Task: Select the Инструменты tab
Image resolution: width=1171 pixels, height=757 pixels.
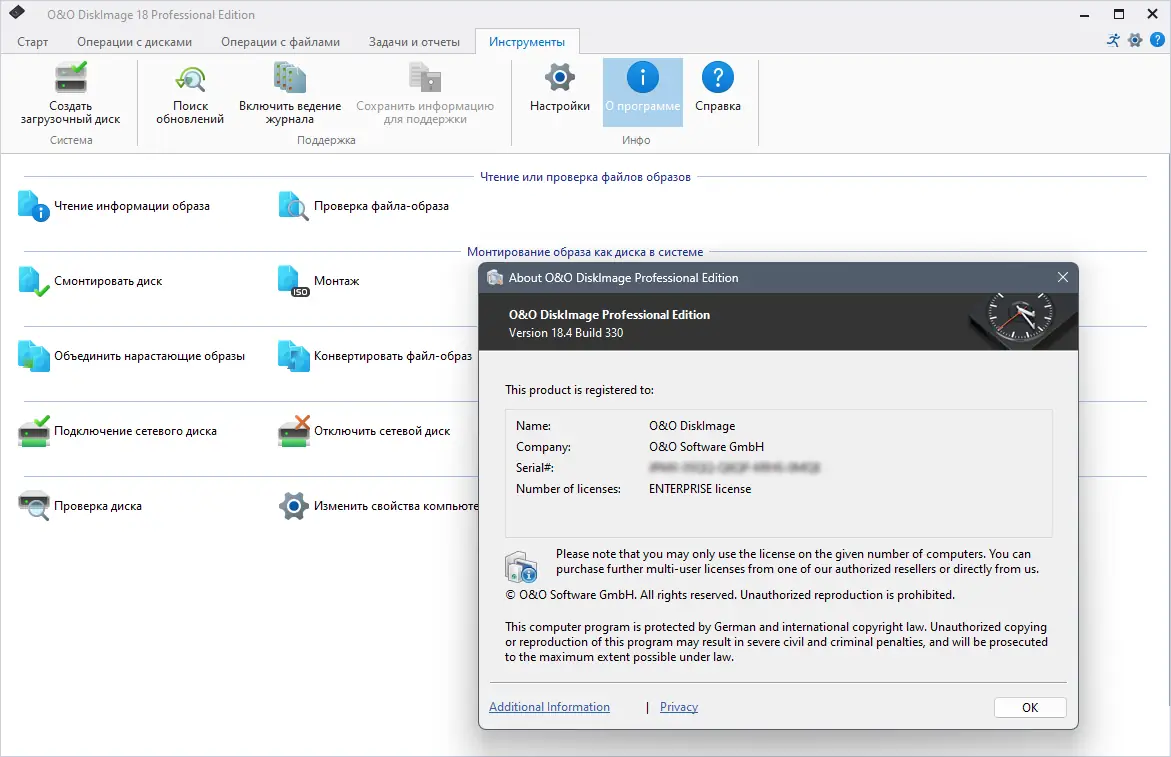Action: 527,42
